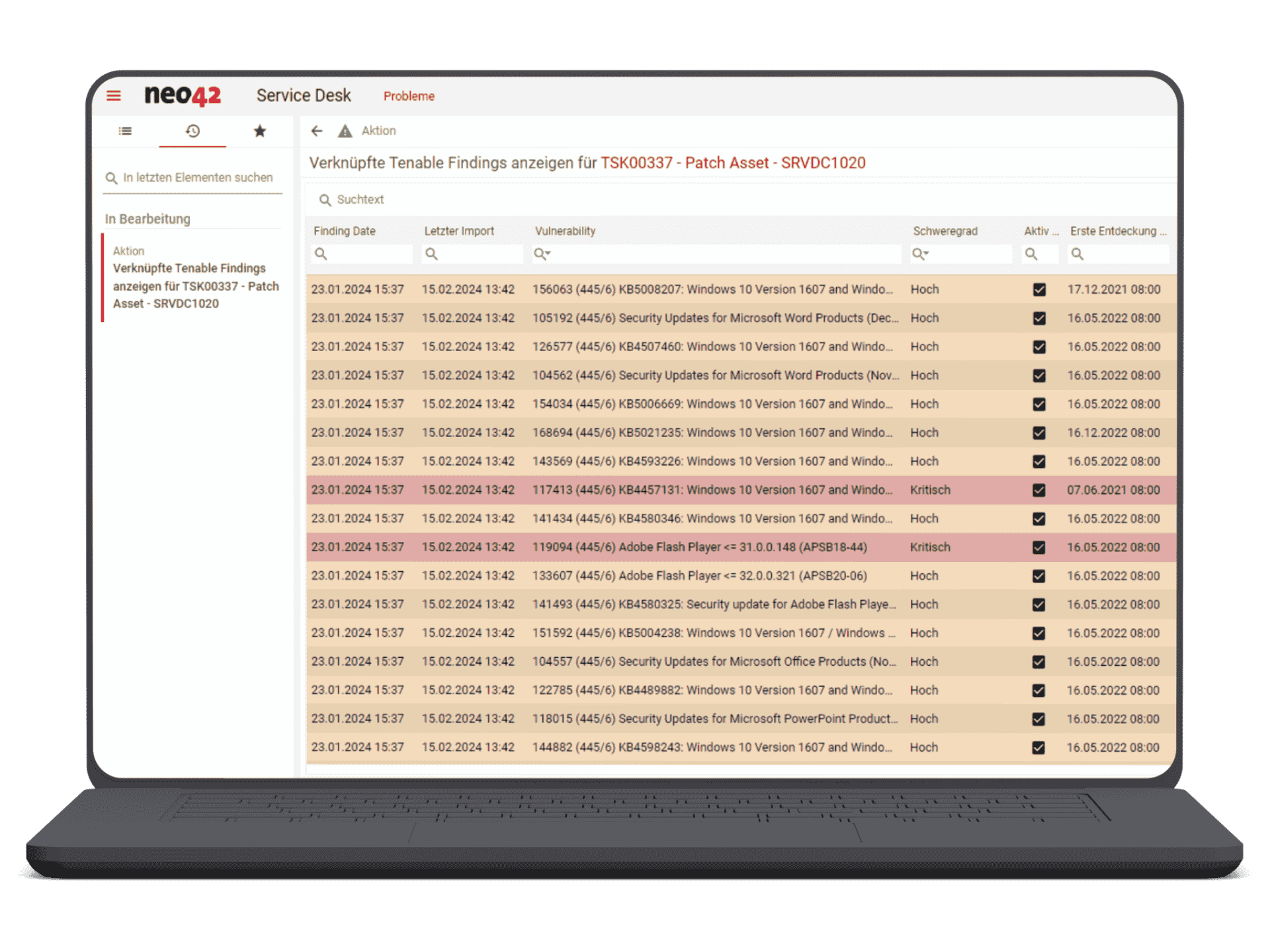This screenshot has width=1270, height=952.
Task: Toggle Aktiv checkbox for critical KB4457131 row
Action: tap(1039, 490)
